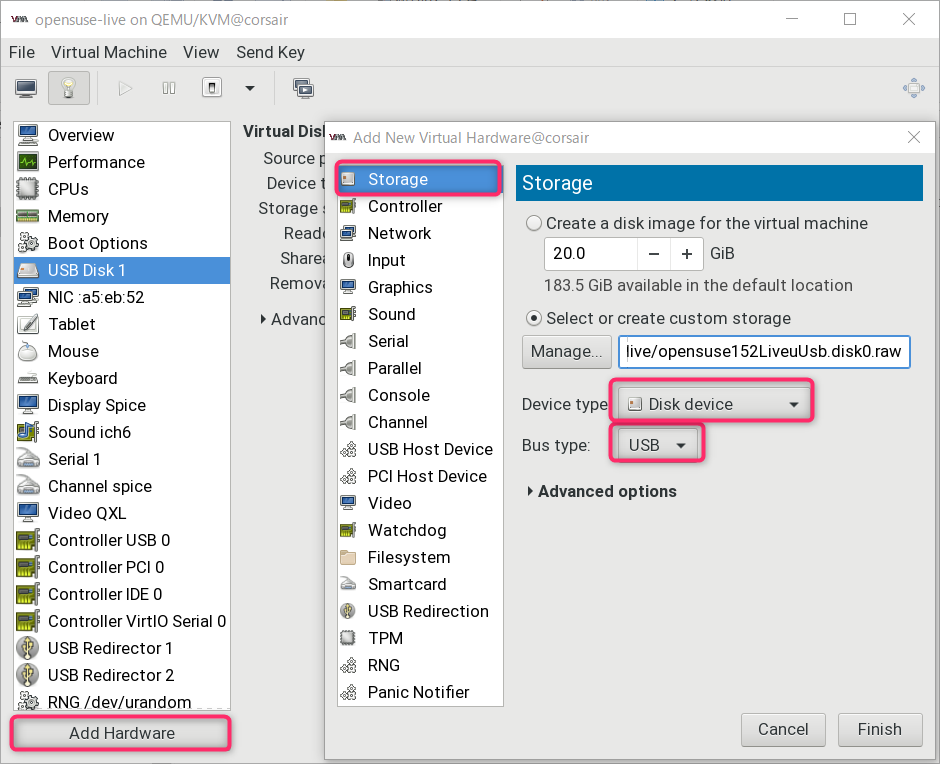Click the fullscreen icon in the toolbar
Image resolution: width=940 pixels, height=764 pixels.
point(914,88)
